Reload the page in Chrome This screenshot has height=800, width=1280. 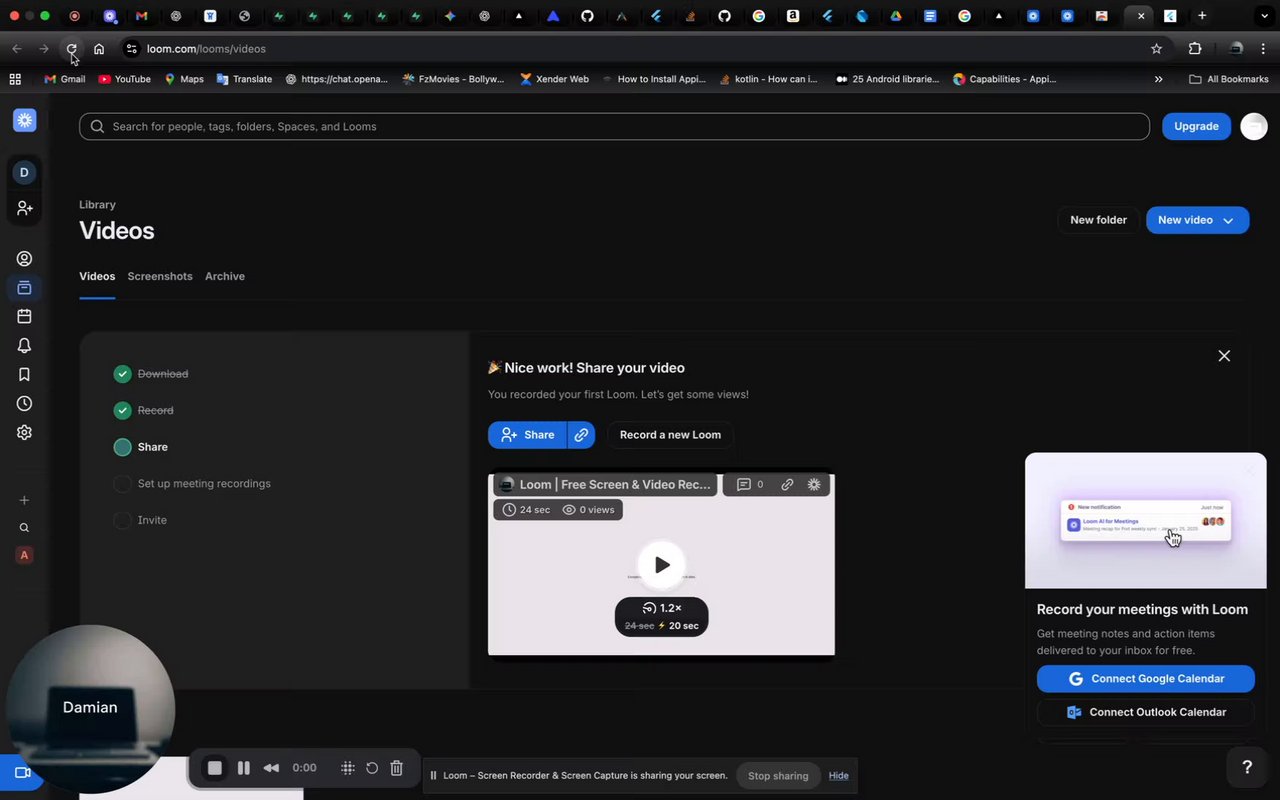(x=71, y=48)
